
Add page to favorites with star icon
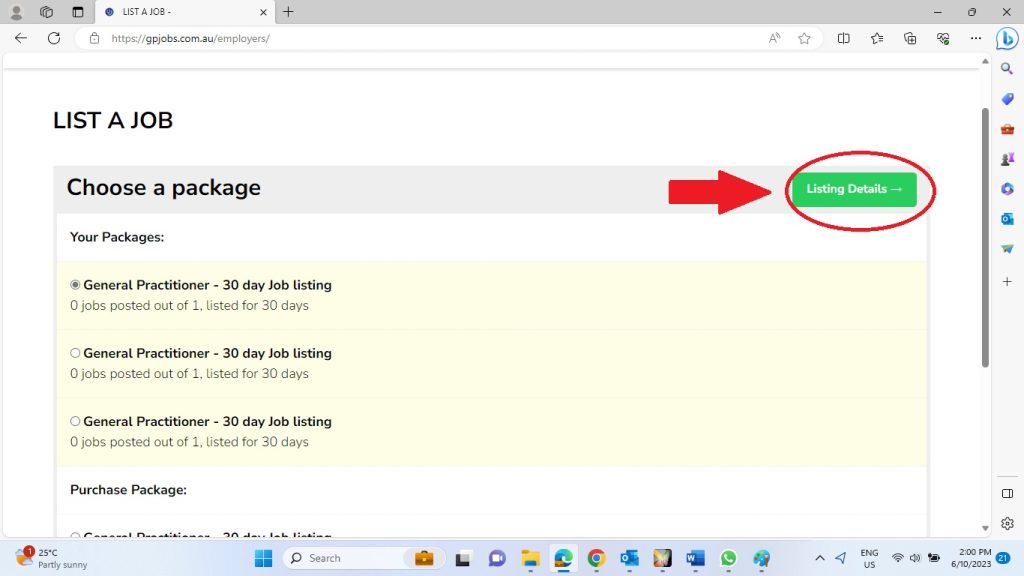[x=804, y=38]
